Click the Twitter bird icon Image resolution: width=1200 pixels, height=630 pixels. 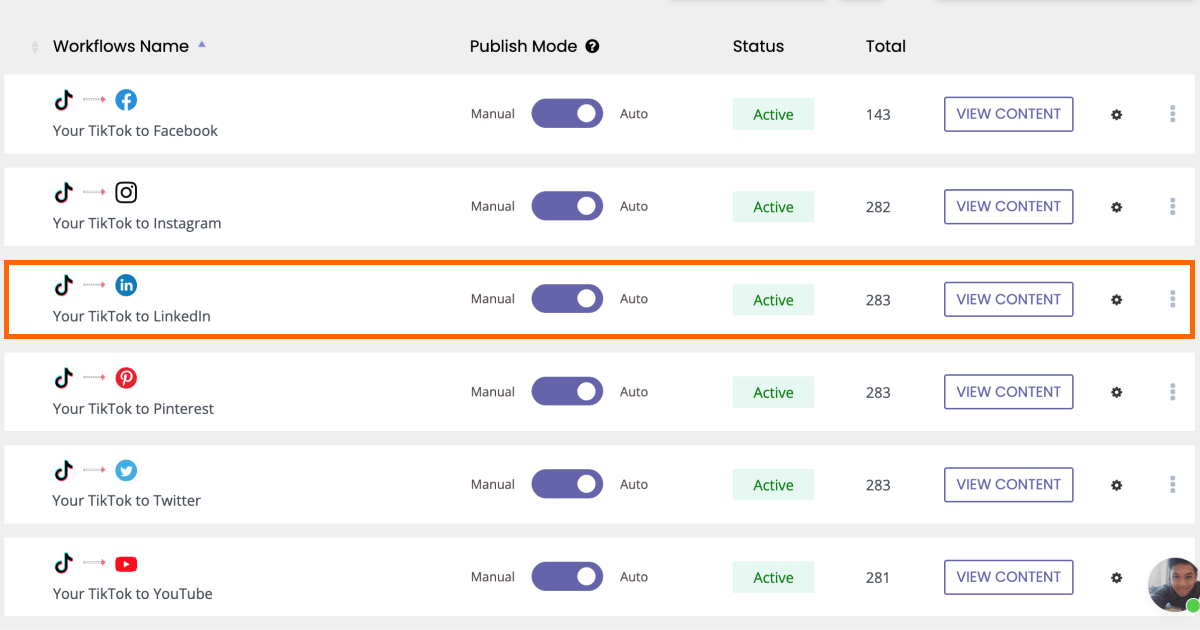(126, 470)
